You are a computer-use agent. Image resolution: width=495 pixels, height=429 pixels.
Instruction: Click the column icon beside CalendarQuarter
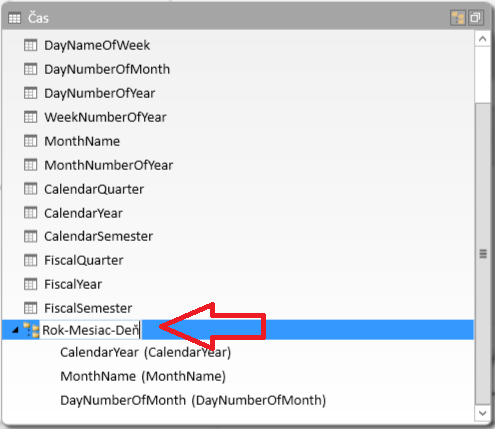(30, 189)
